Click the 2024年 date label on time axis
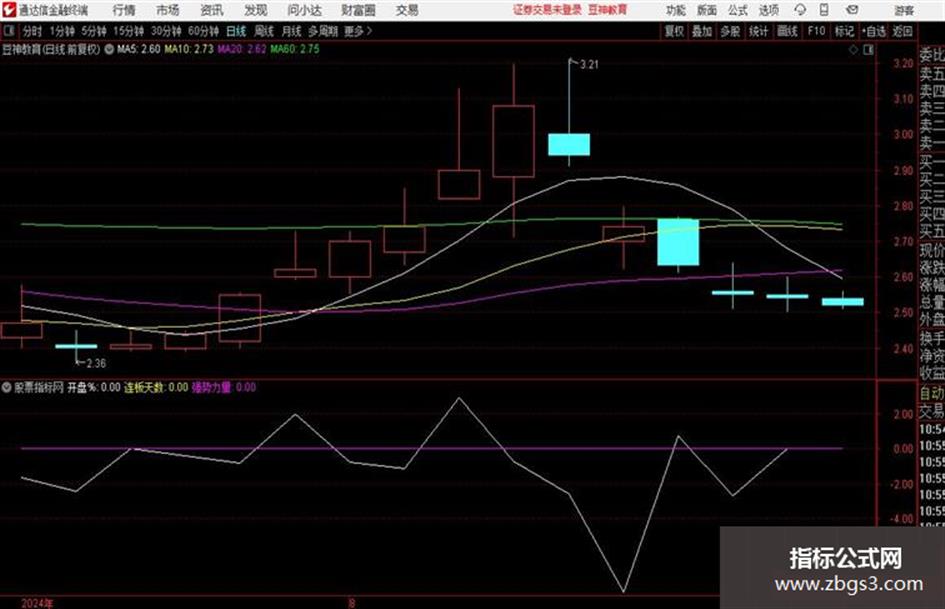The image size is (945, 609). click(37, 603)
